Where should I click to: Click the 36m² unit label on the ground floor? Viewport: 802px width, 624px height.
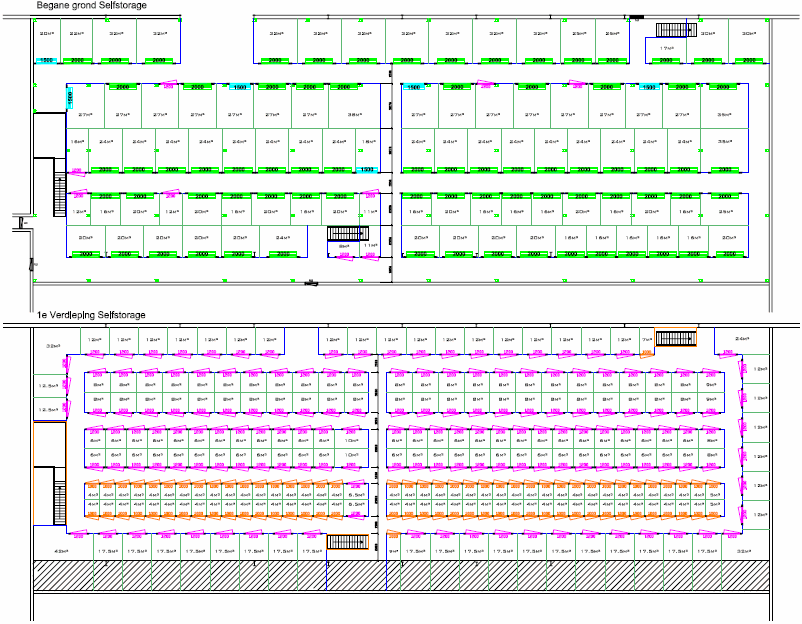pos(355,115)
